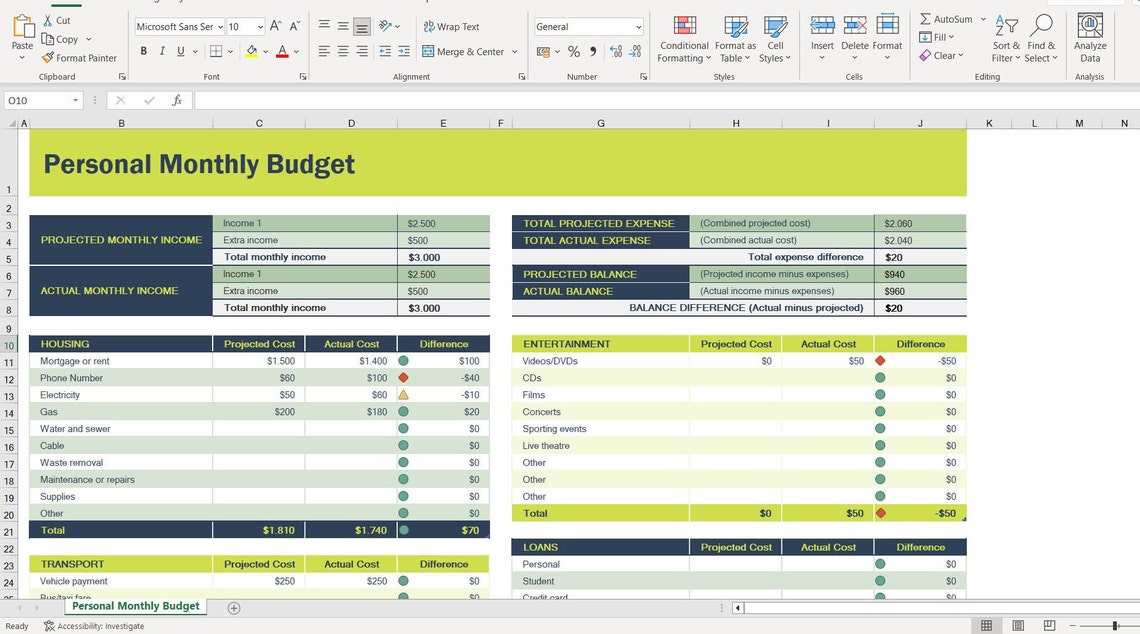The width and height of the screenshot is (1140, 634).
Task: Apply Percent Style to the selection
Action: coord(575,50)
